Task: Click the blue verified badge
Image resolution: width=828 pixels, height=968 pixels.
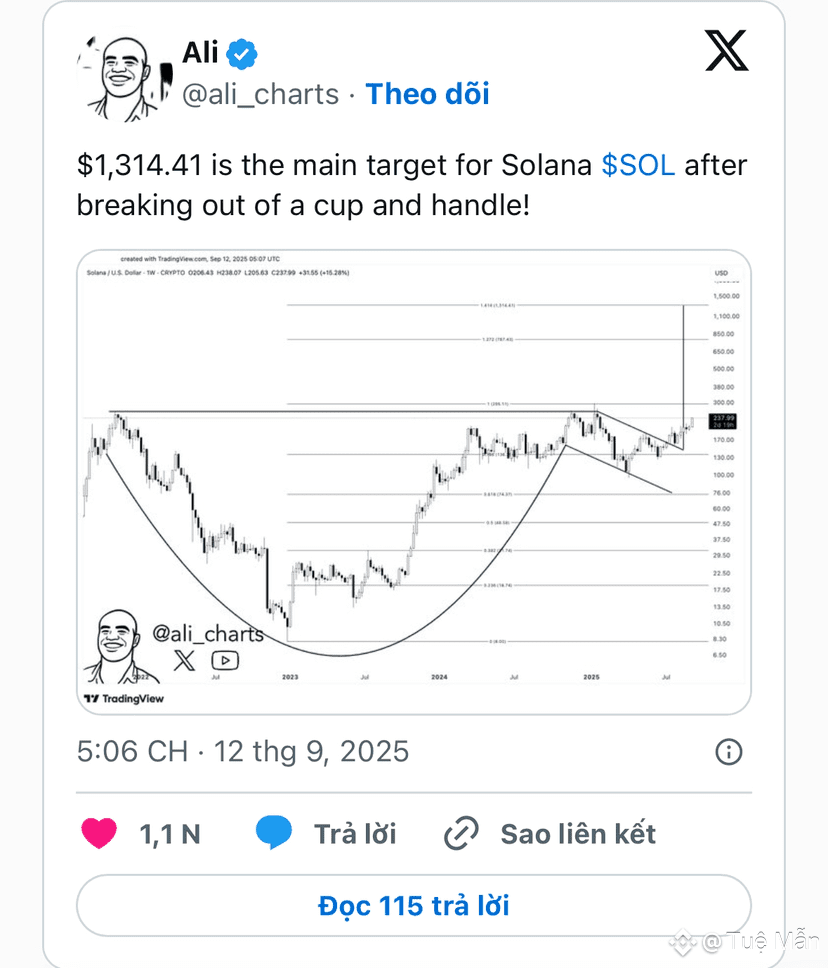Action: tap(241, 54)
